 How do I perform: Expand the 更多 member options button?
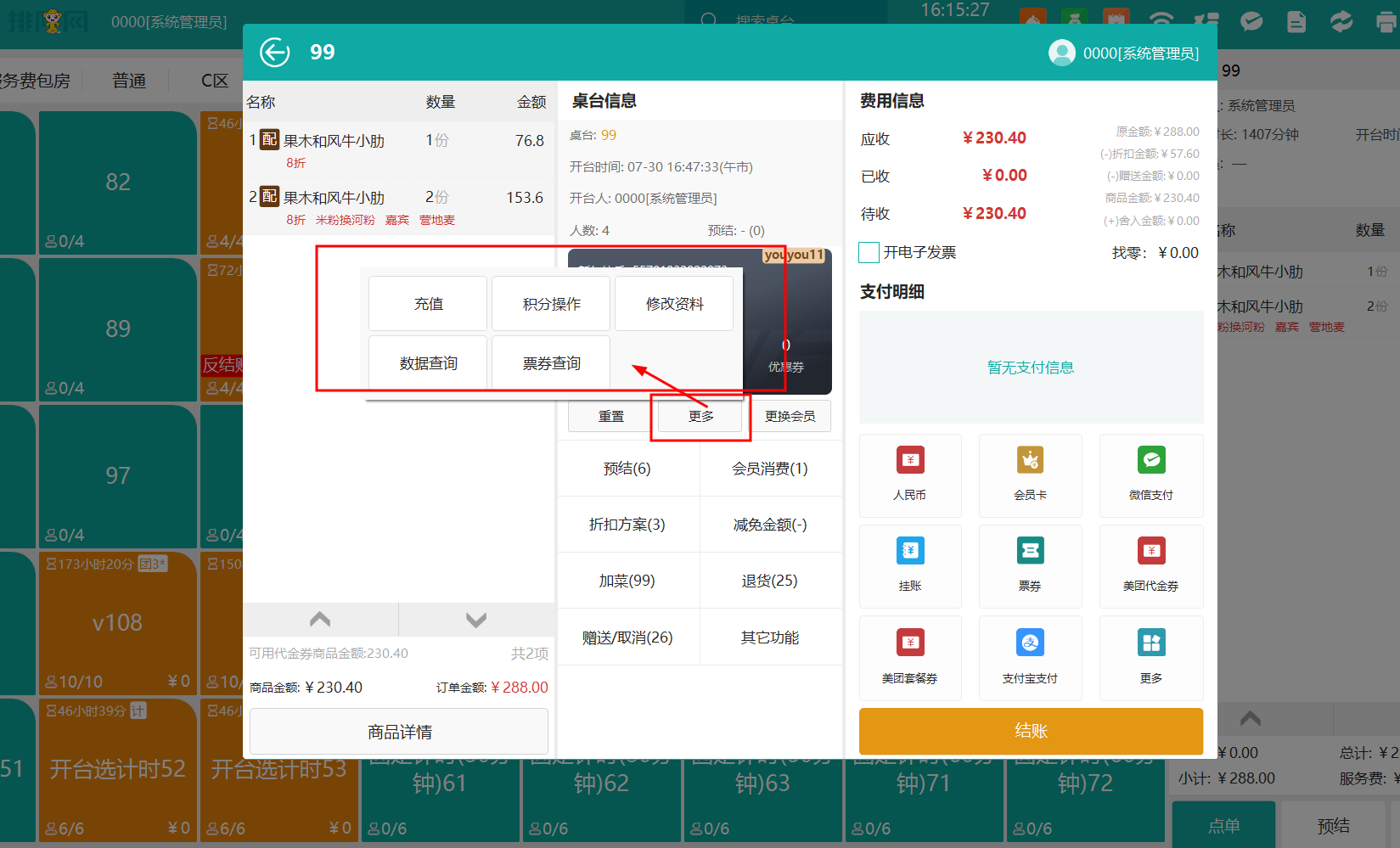tap(700, 416)
